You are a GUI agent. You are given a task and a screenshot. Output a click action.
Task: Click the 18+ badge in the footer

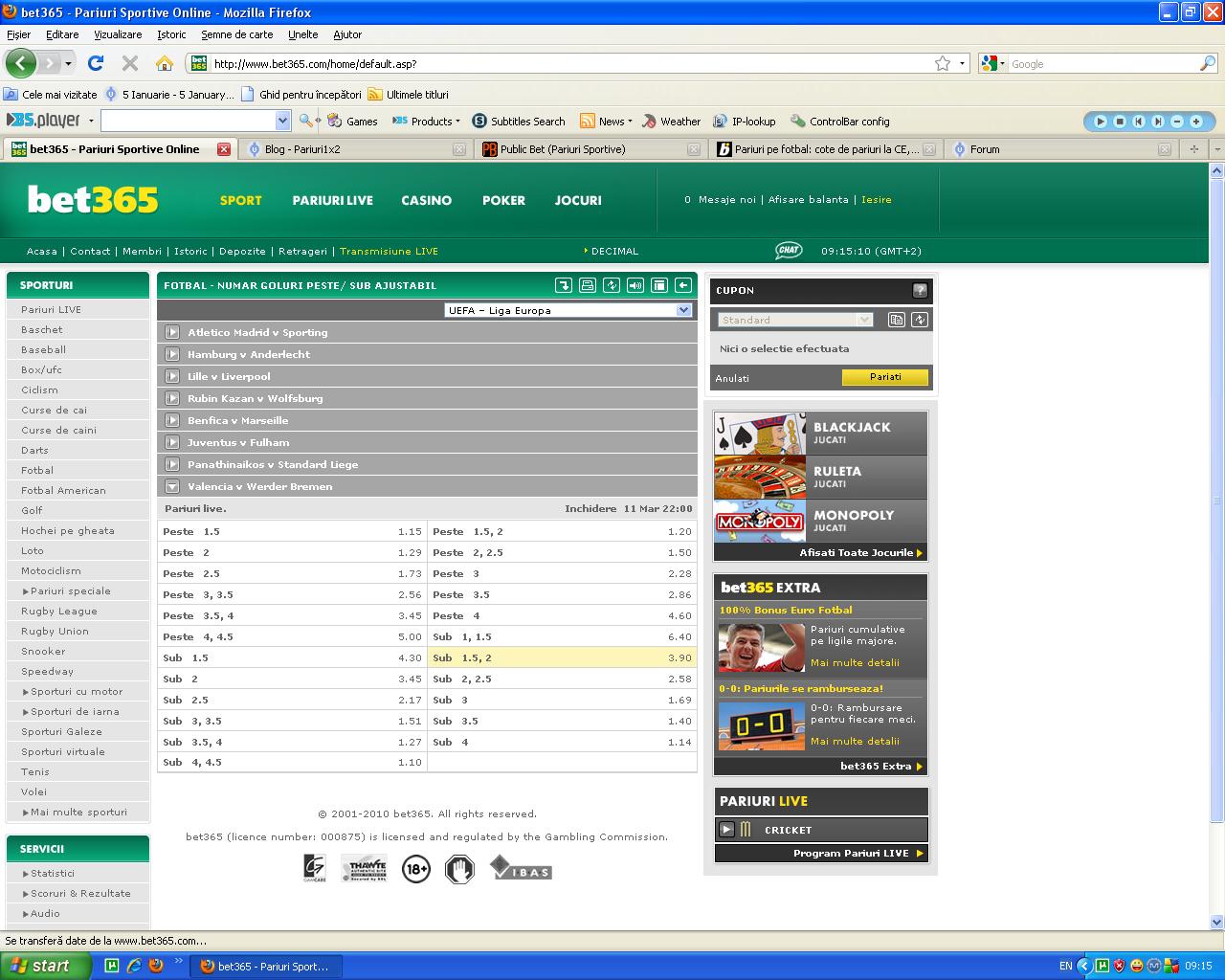(416, 869)
